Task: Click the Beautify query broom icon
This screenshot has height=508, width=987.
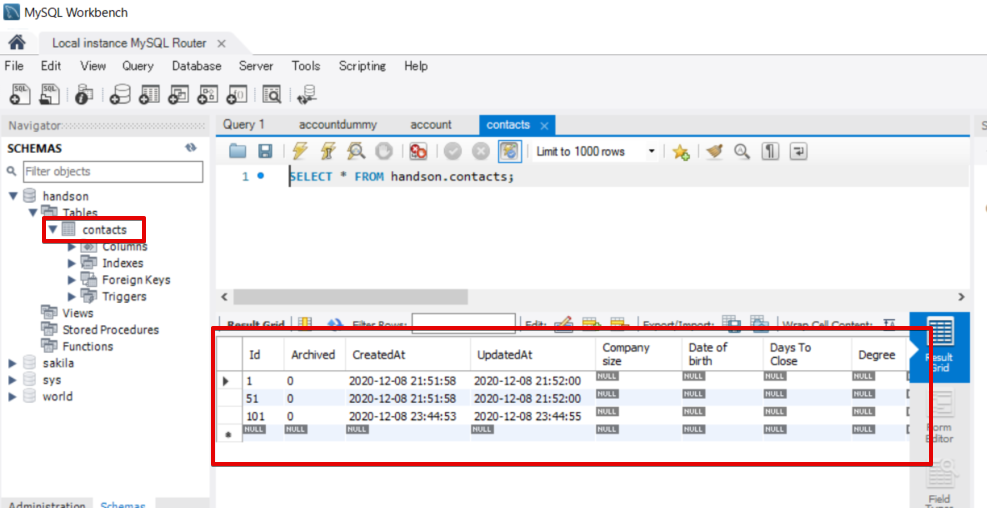Action: (714, 151)
